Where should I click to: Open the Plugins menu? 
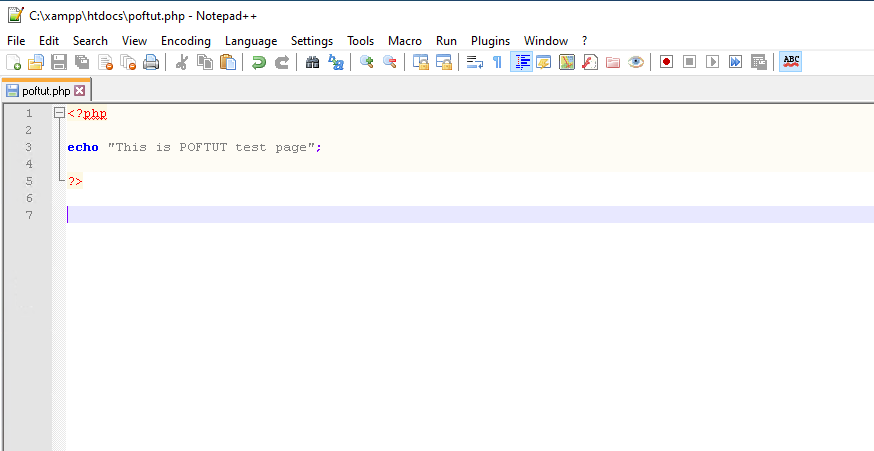pyautogui.click(x=491, y=41)
